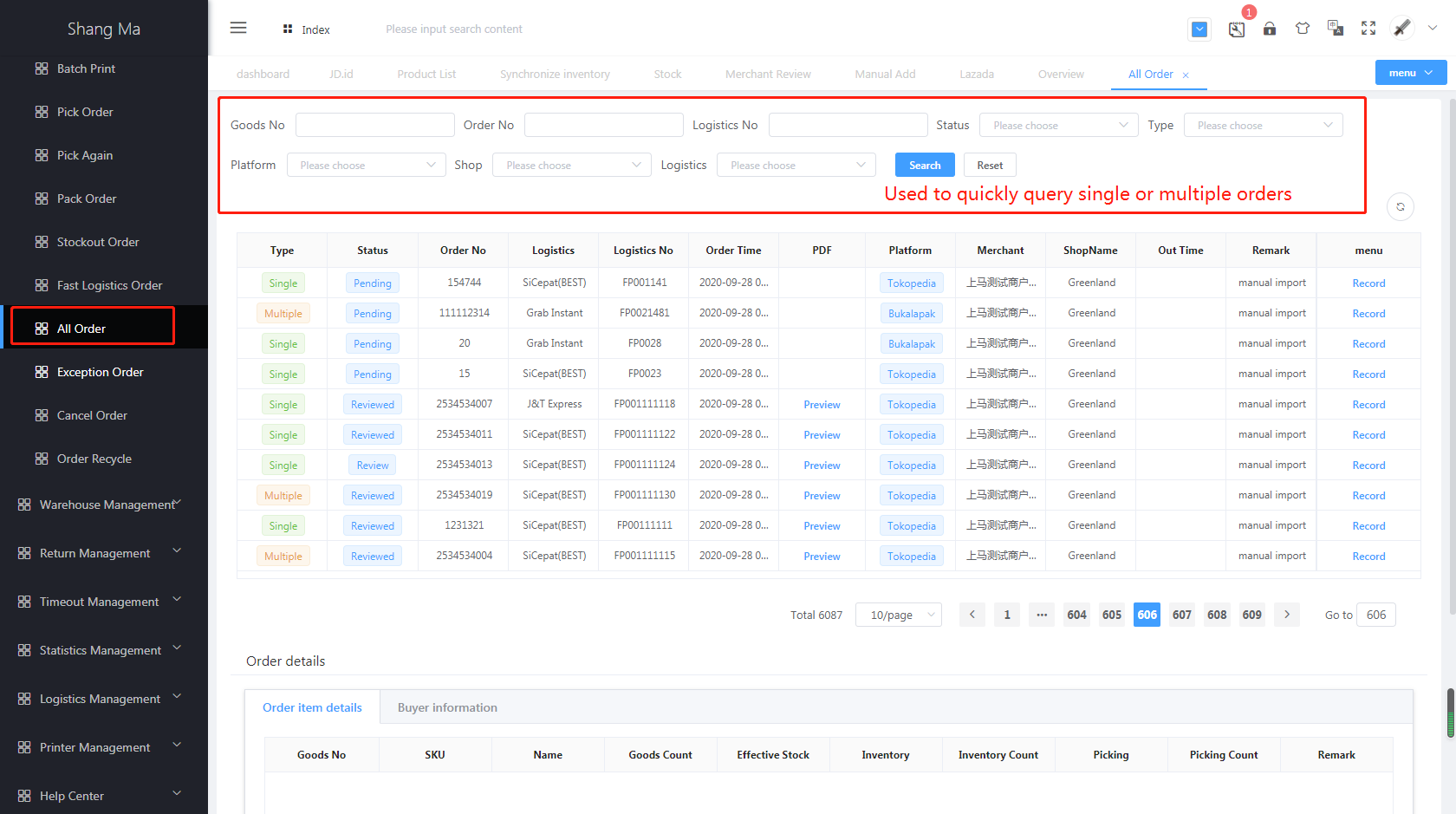Image resolution: width=1456 pixels, height=814 pixels.
Task: Focus the Order No input field
Action: click(x=603, y=125)
